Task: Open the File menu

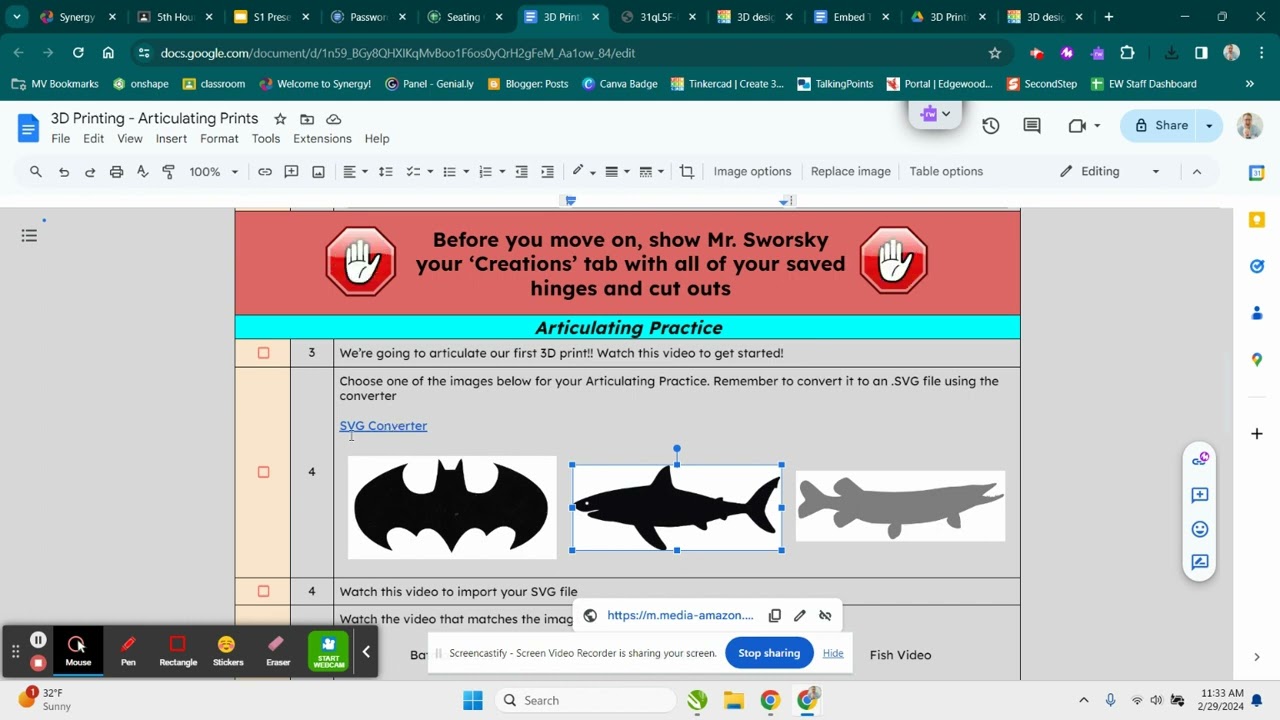Action: (61, 139)
